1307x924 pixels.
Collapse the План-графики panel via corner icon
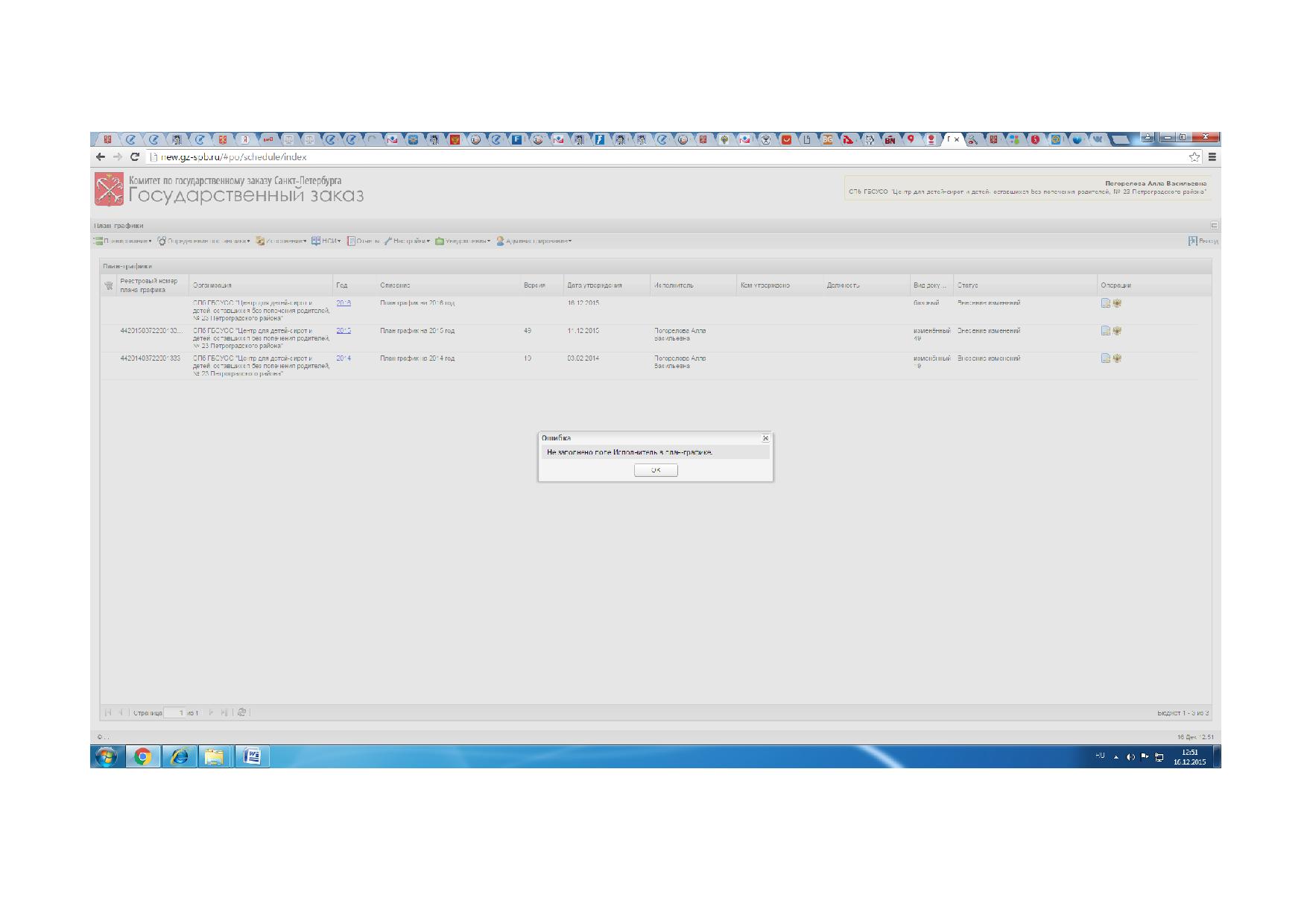pos(1214,226)
